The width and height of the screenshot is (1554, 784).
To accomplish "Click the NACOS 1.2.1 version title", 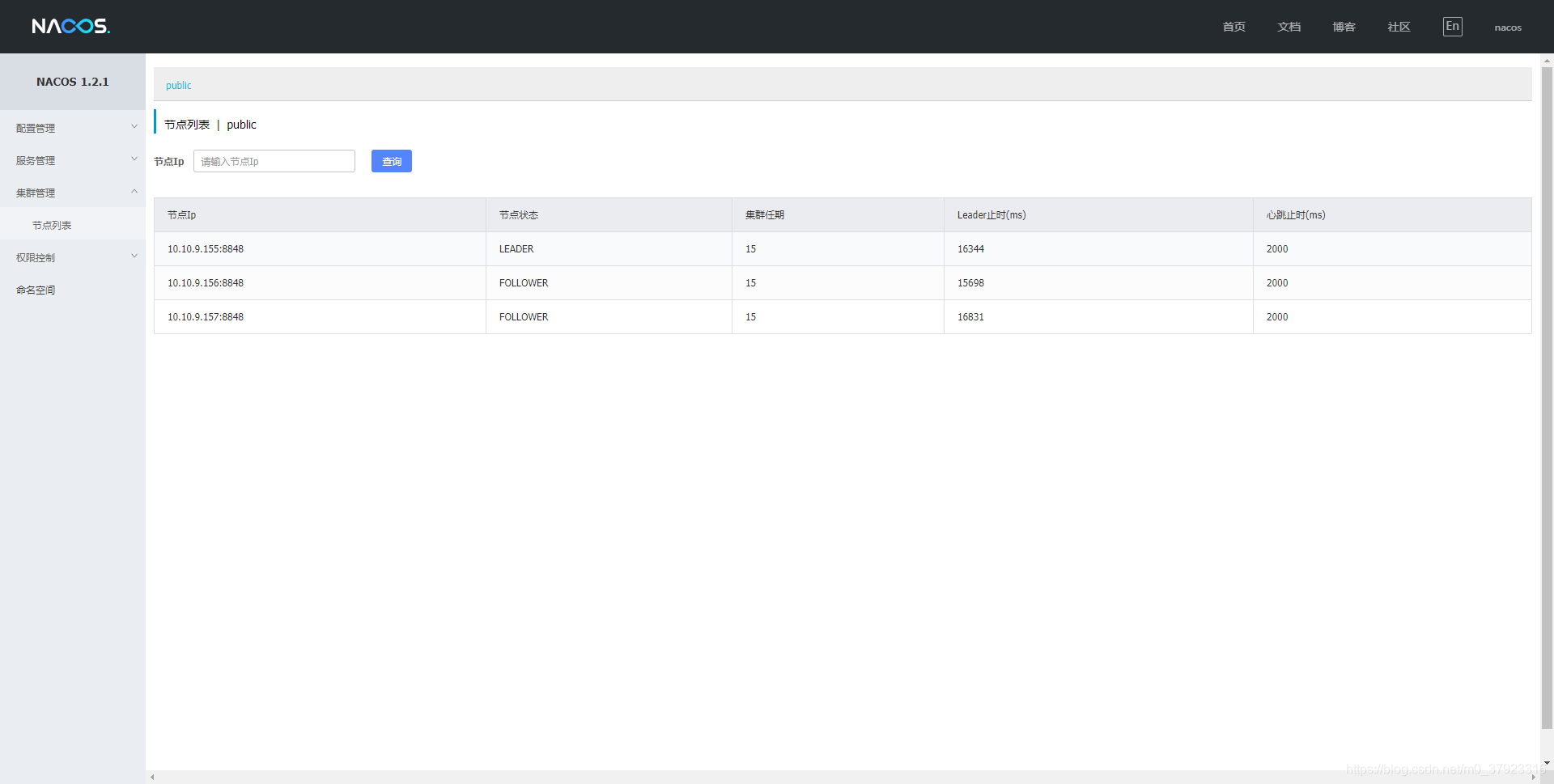I will coord(73,82).
